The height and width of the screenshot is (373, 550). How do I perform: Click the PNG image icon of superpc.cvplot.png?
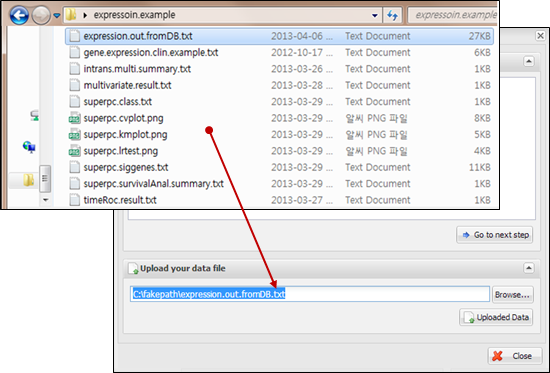tap(74, 119)
